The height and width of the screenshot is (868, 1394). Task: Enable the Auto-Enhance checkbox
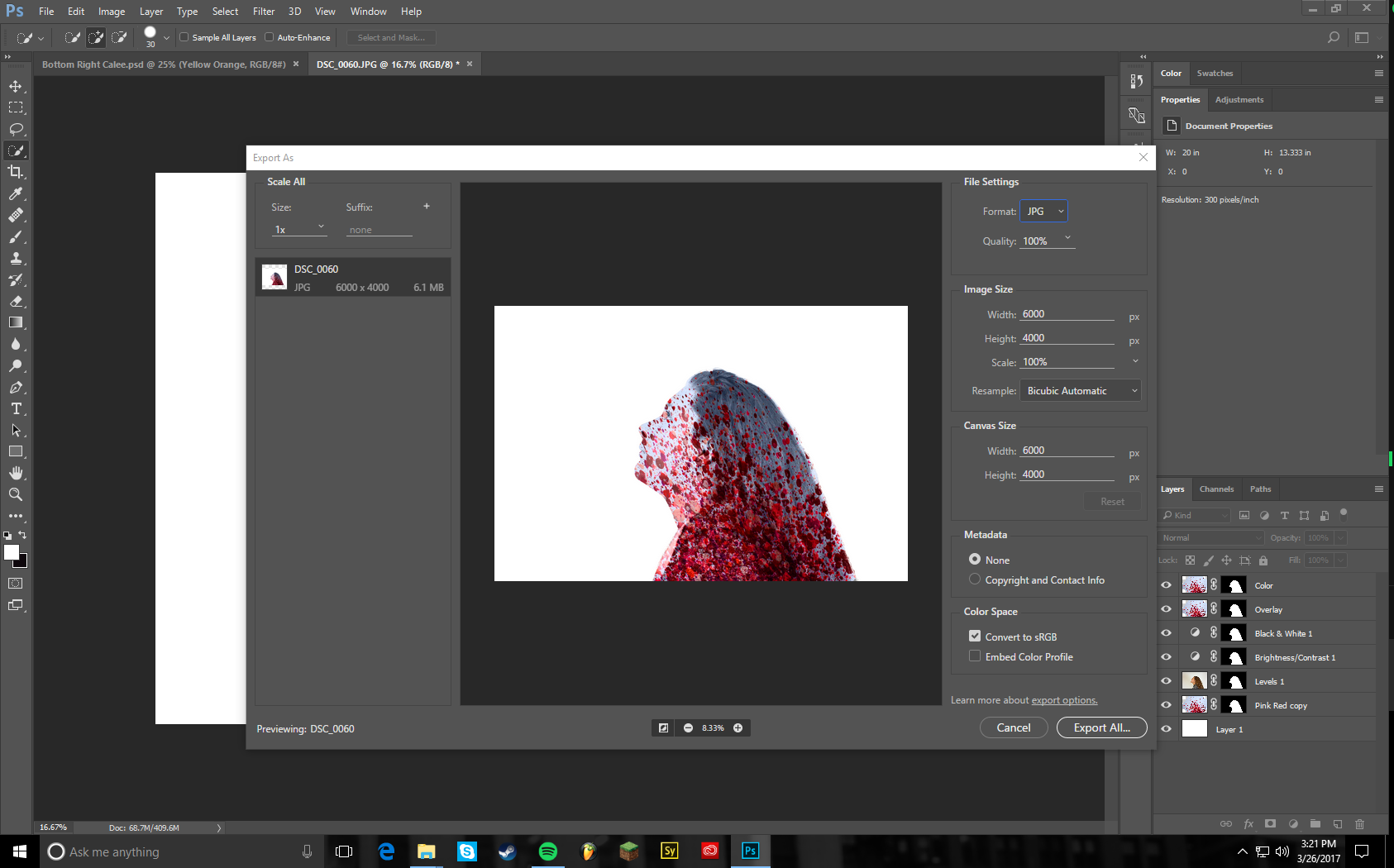coord(270,37)
